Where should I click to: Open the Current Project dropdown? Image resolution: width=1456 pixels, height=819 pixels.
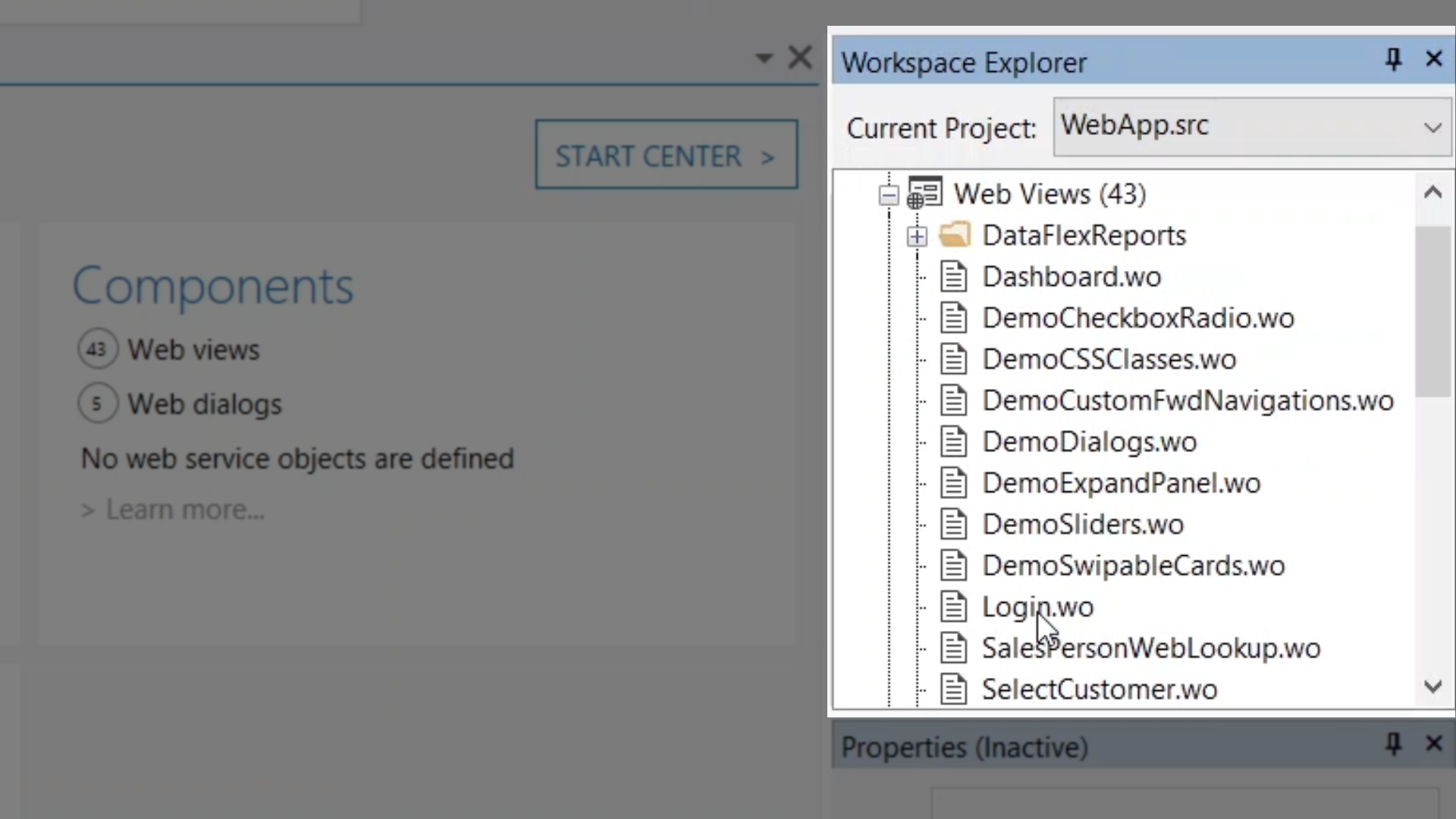point(1432,127)
